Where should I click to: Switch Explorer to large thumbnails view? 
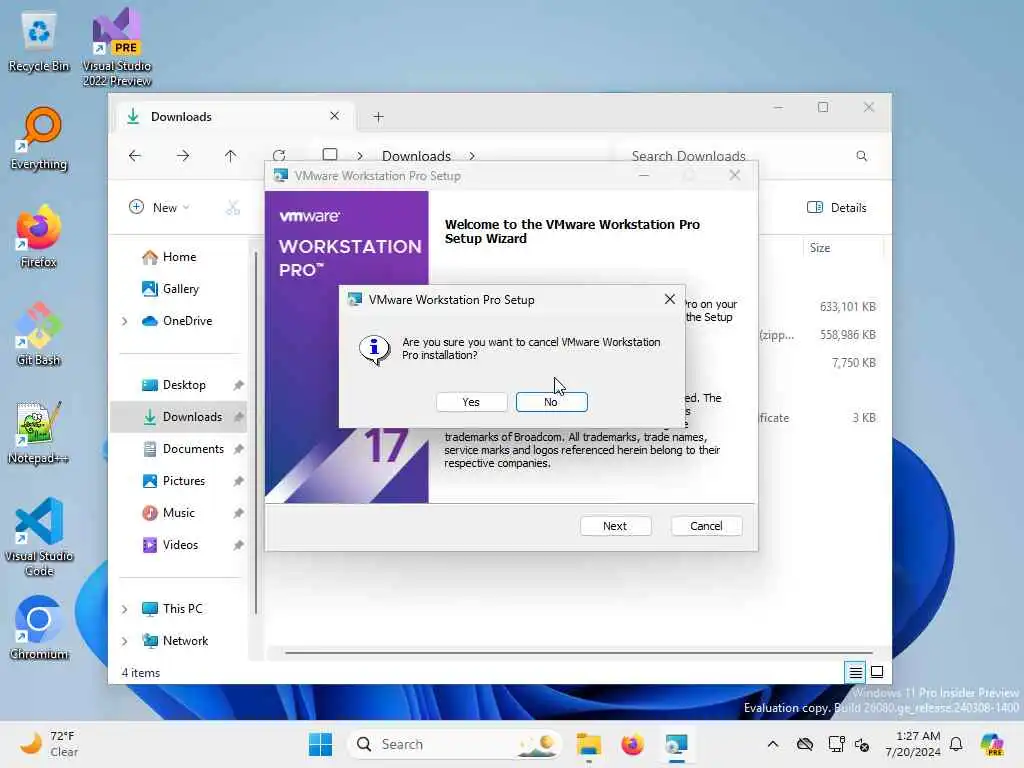[x=877, y=671]
